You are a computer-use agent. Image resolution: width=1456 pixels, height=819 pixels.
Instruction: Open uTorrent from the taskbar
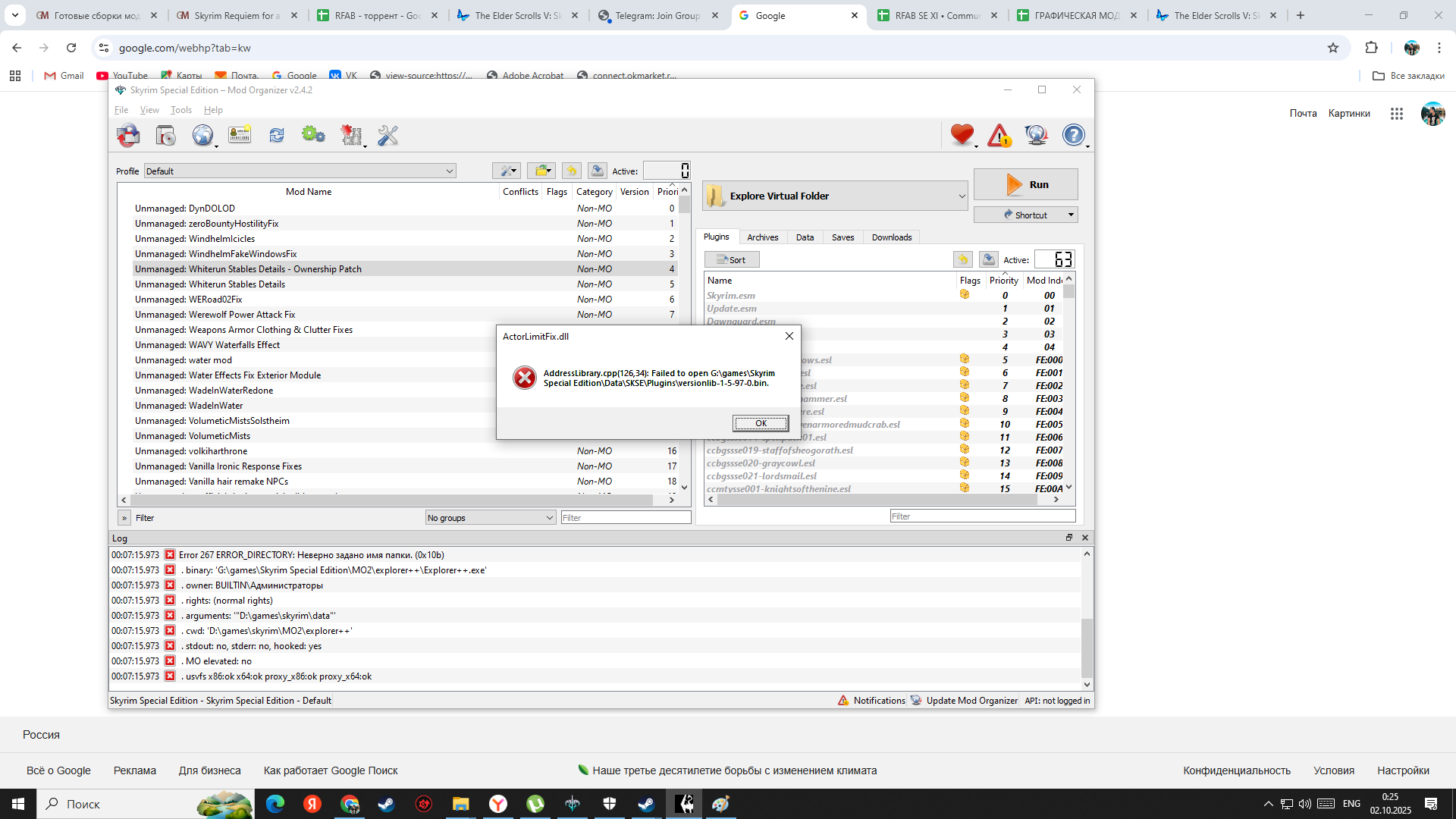[535, 804]
